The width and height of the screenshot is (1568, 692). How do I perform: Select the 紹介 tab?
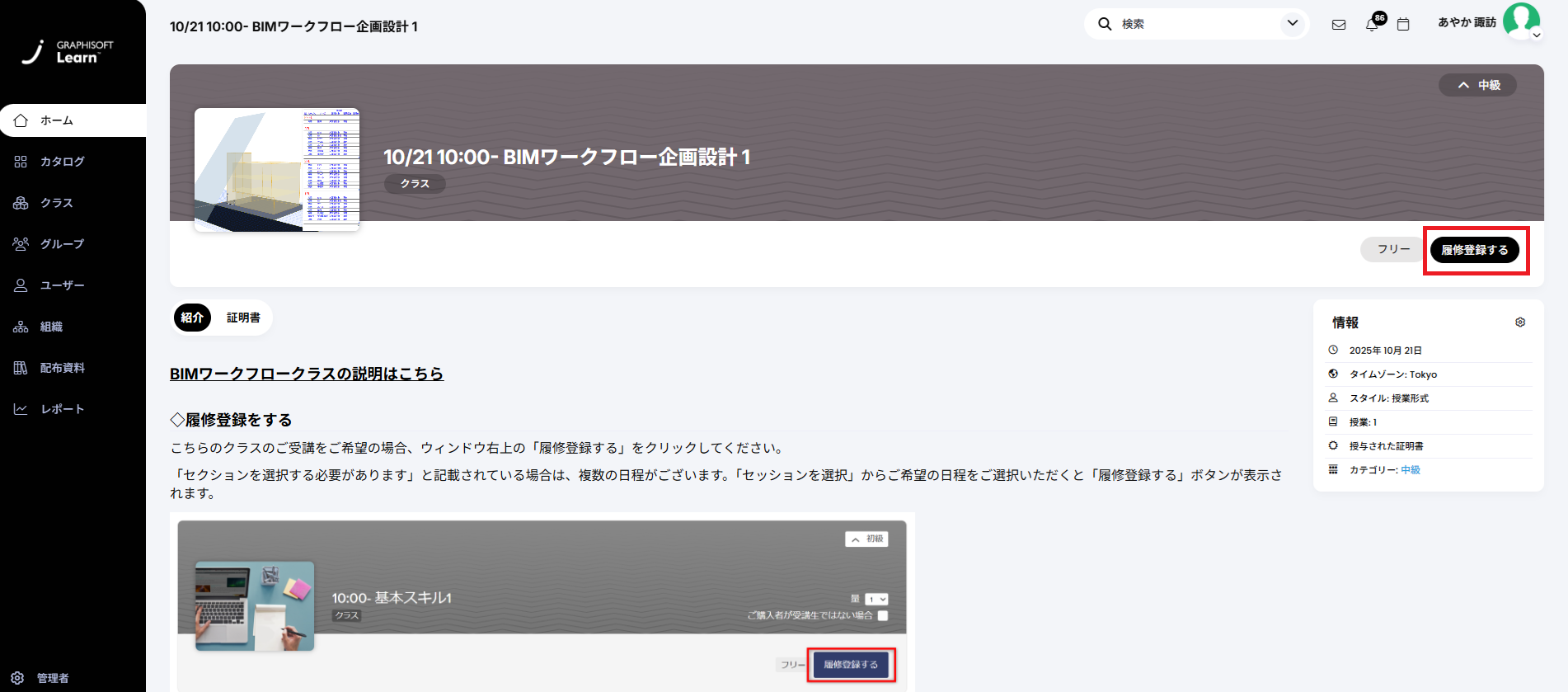pos(192,318)
